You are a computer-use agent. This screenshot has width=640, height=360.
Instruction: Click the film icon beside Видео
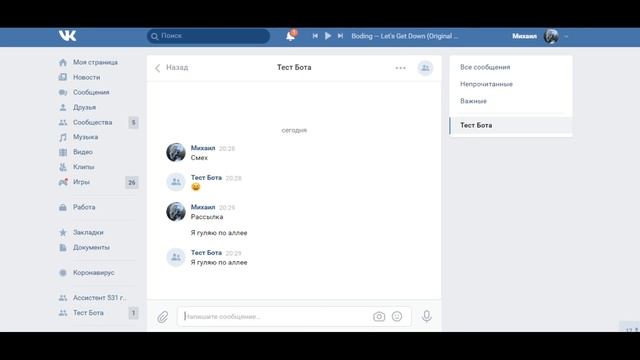coord(63,152)
